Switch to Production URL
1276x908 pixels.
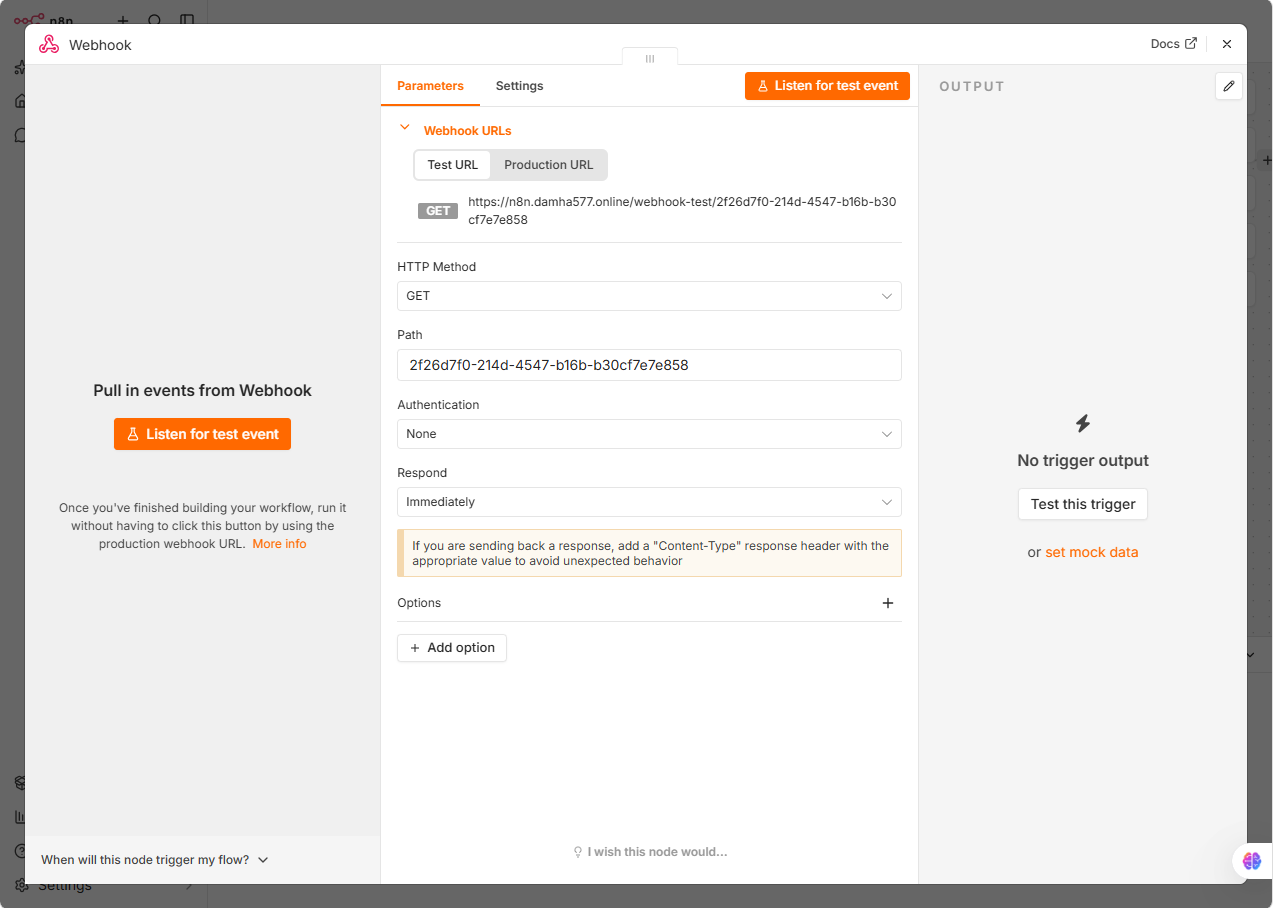click(548, 165)
